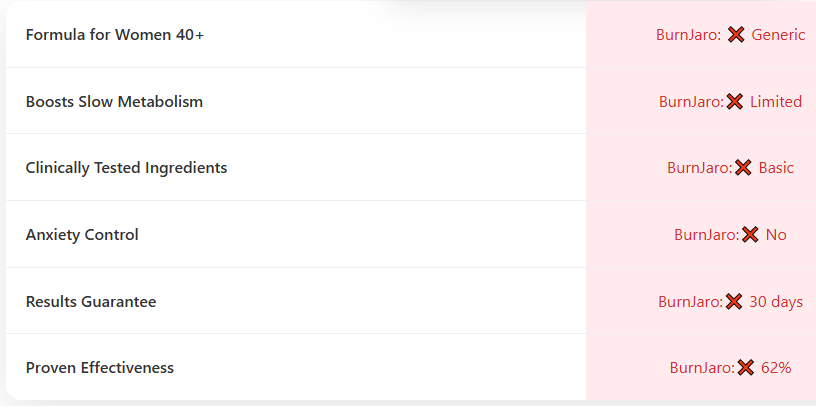
Task: Select the Anxiety Control row label
Action: pos(82,235)
